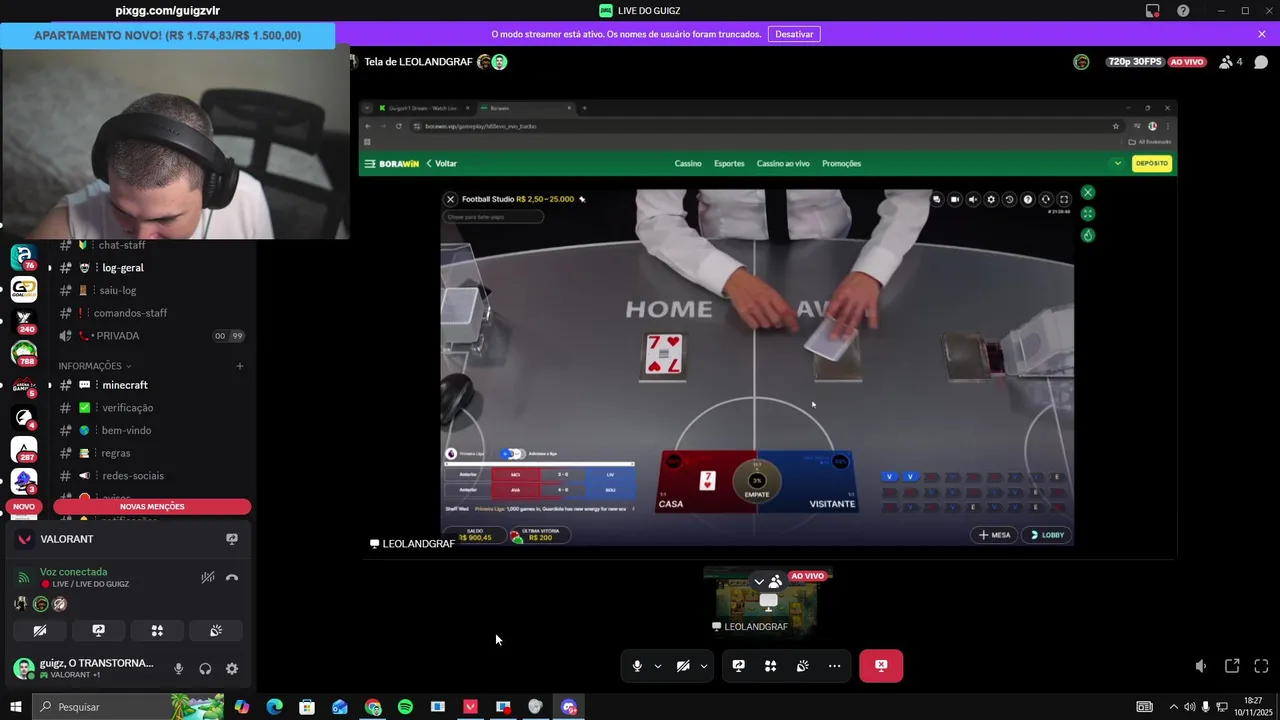This screenshot has width=1280, height=720.
Task: Adjust stream volume speaker icon
Action: (x=1200, y=666)
